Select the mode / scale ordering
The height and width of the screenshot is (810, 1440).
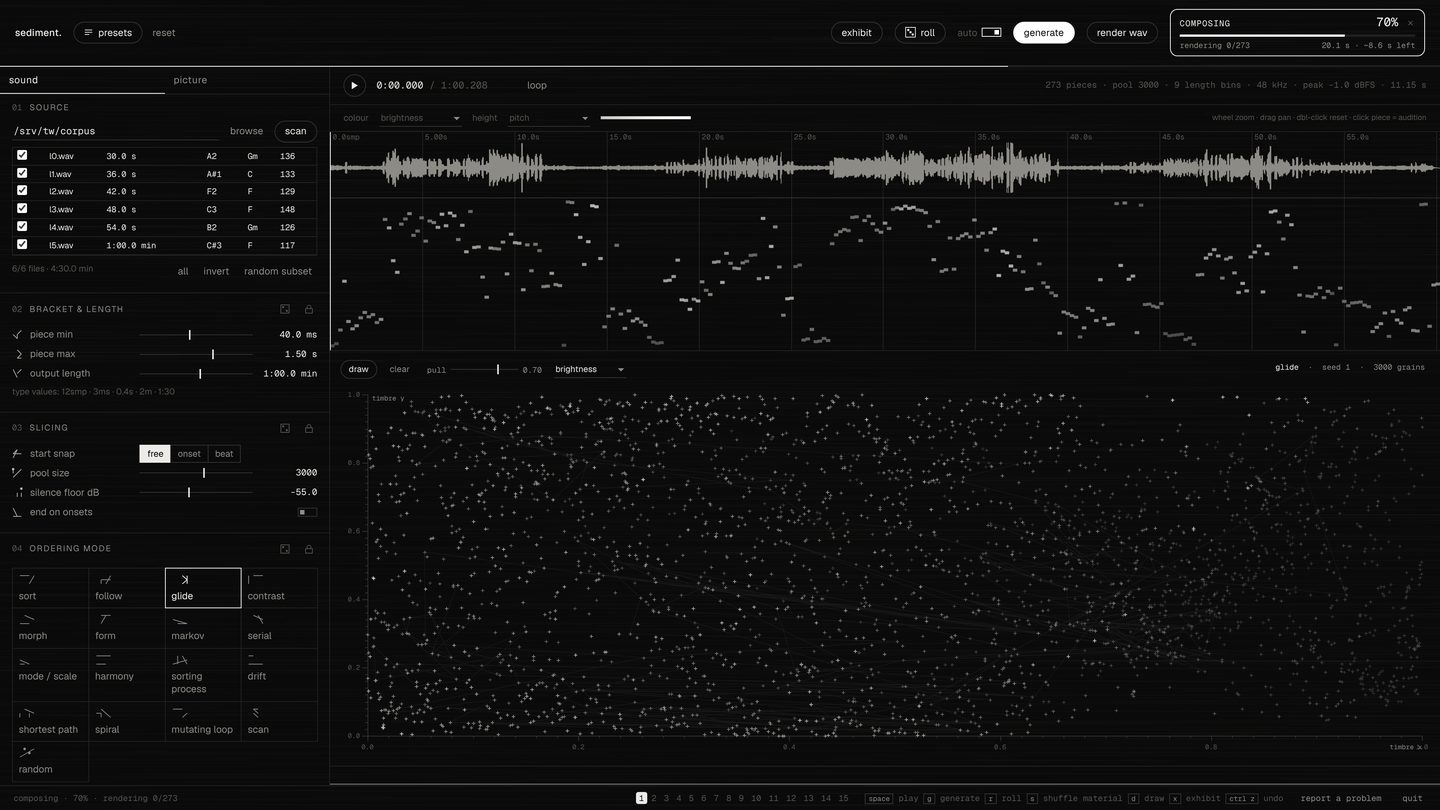point(51,675)
